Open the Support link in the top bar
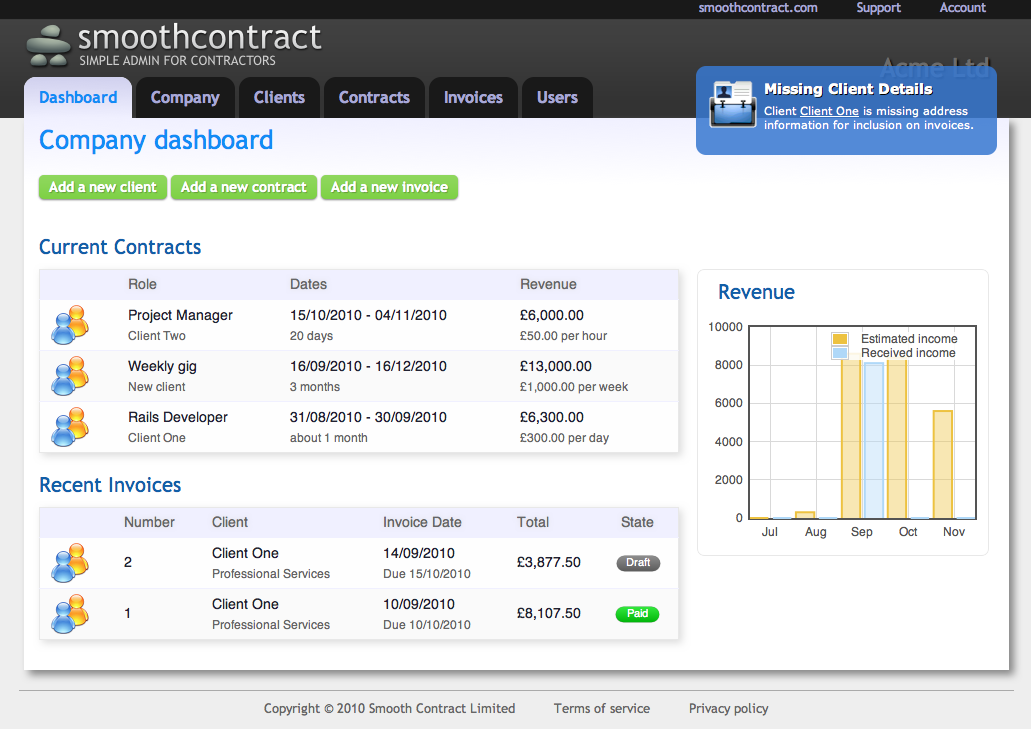1031x729 pixels. click(878, 8)
